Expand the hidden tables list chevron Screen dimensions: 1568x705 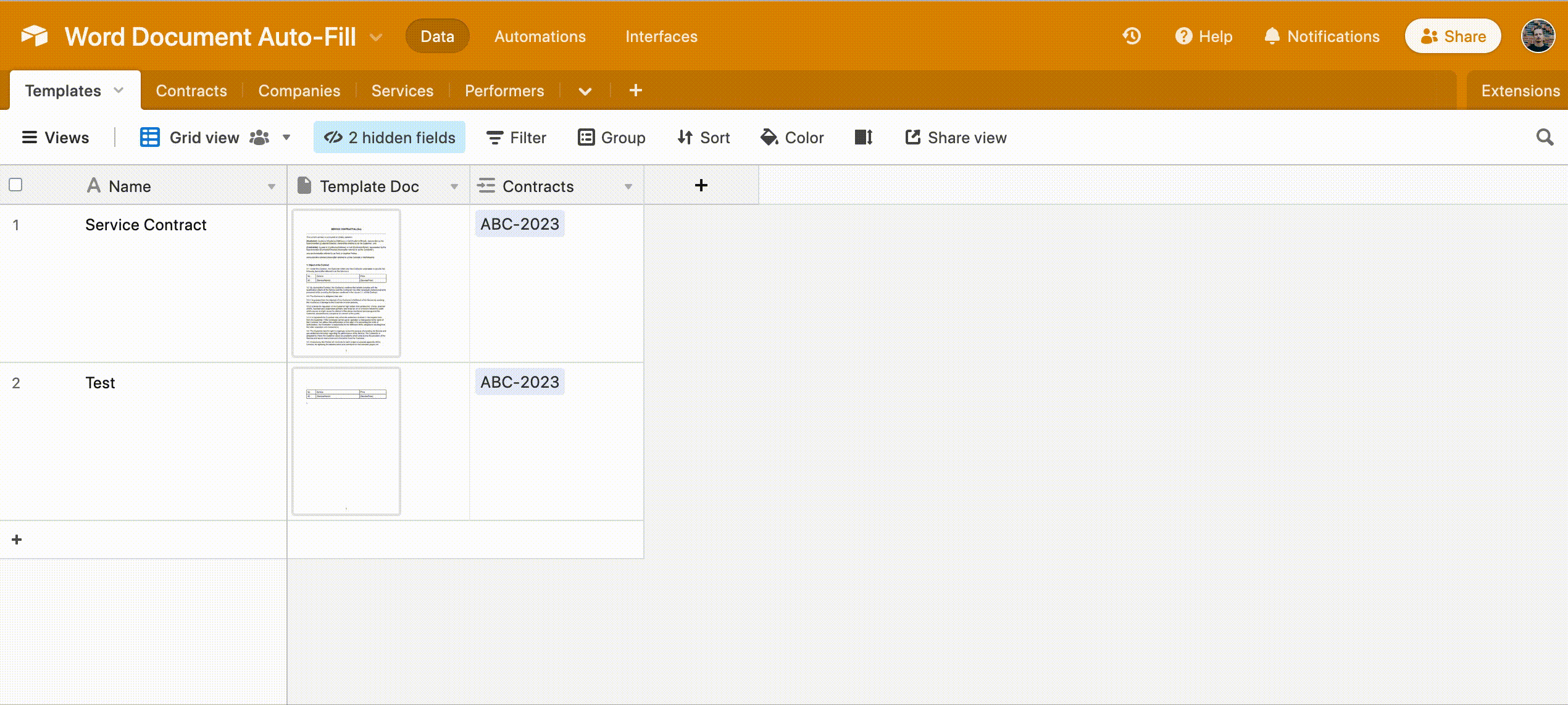585,91
